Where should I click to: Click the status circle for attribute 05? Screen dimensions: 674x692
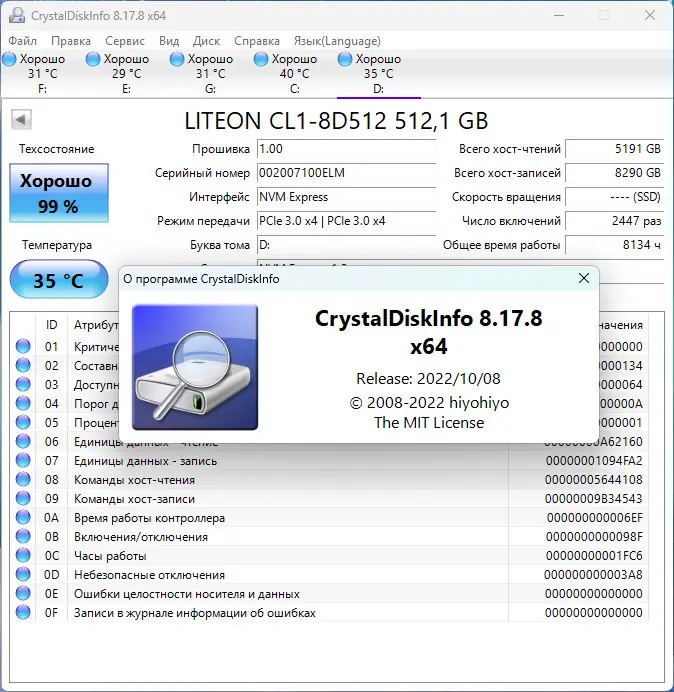pyautogui.click(x=23, y=422)
